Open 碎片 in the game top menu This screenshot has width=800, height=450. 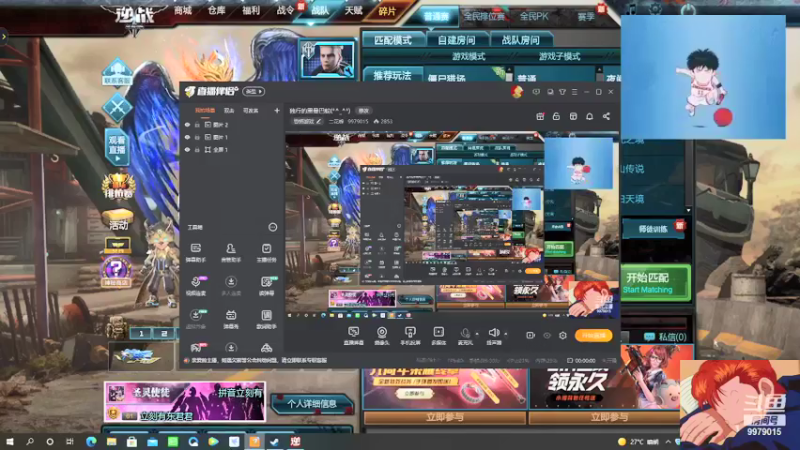[387, 11]
